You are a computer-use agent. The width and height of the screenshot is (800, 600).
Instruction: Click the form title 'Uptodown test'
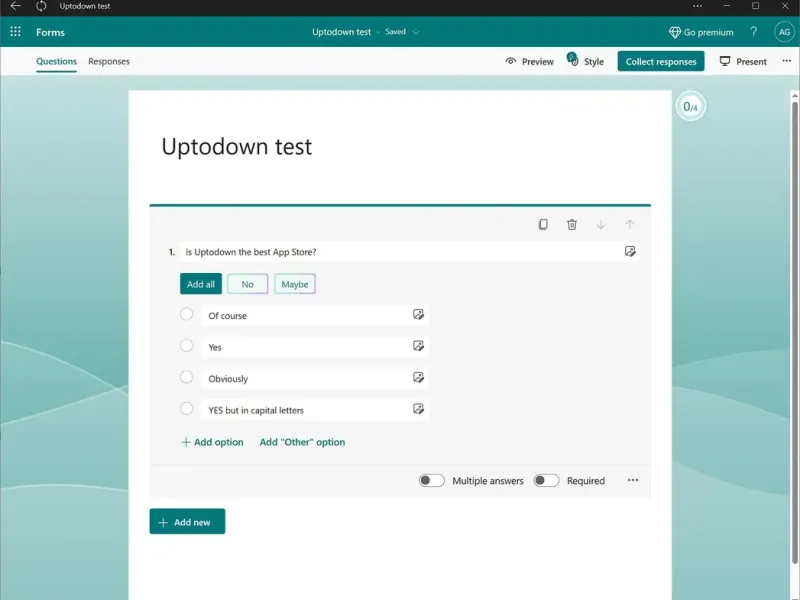coord(237,146)
